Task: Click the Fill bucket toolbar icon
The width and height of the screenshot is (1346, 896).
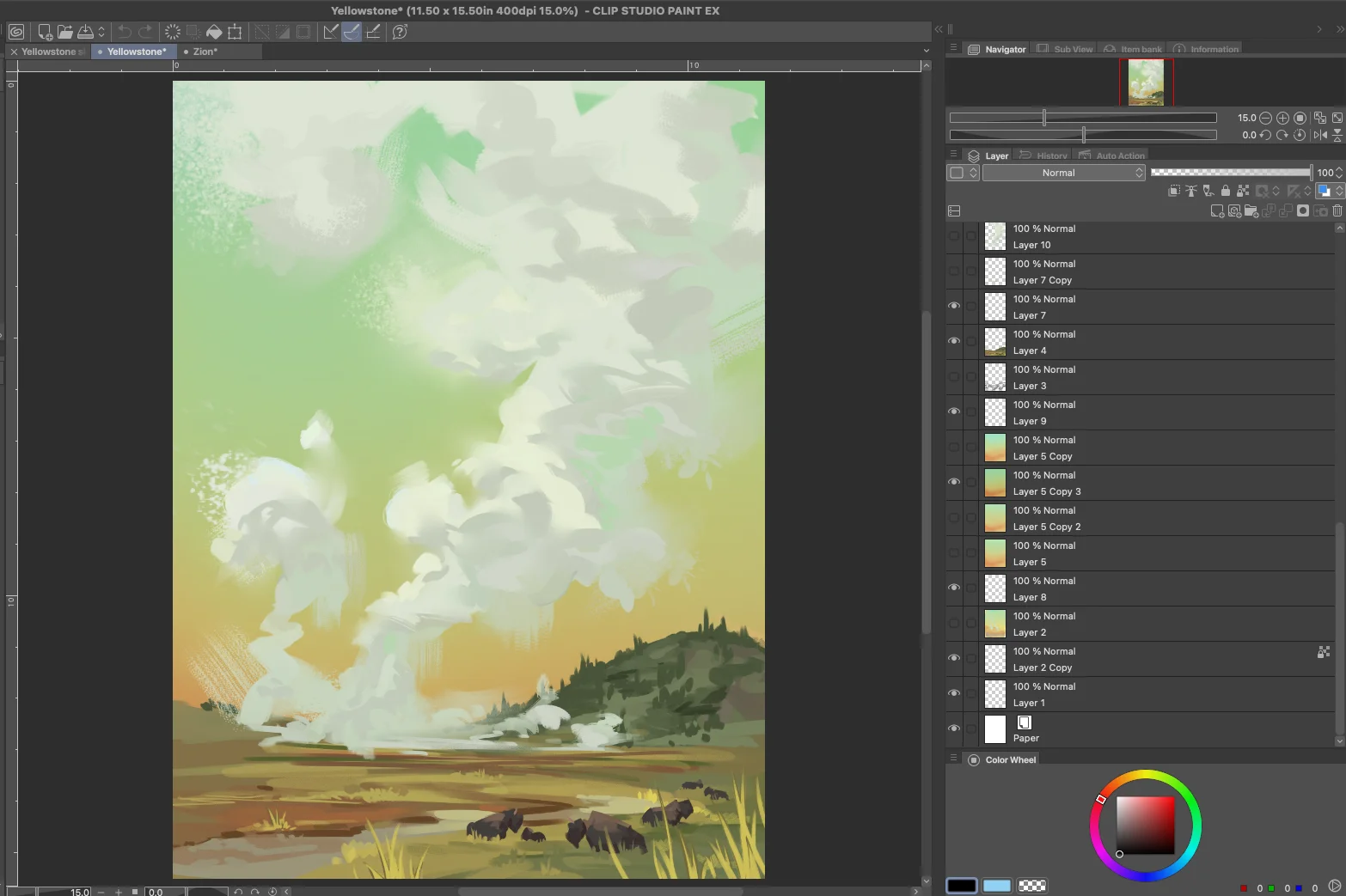Action: coord(214,32)
